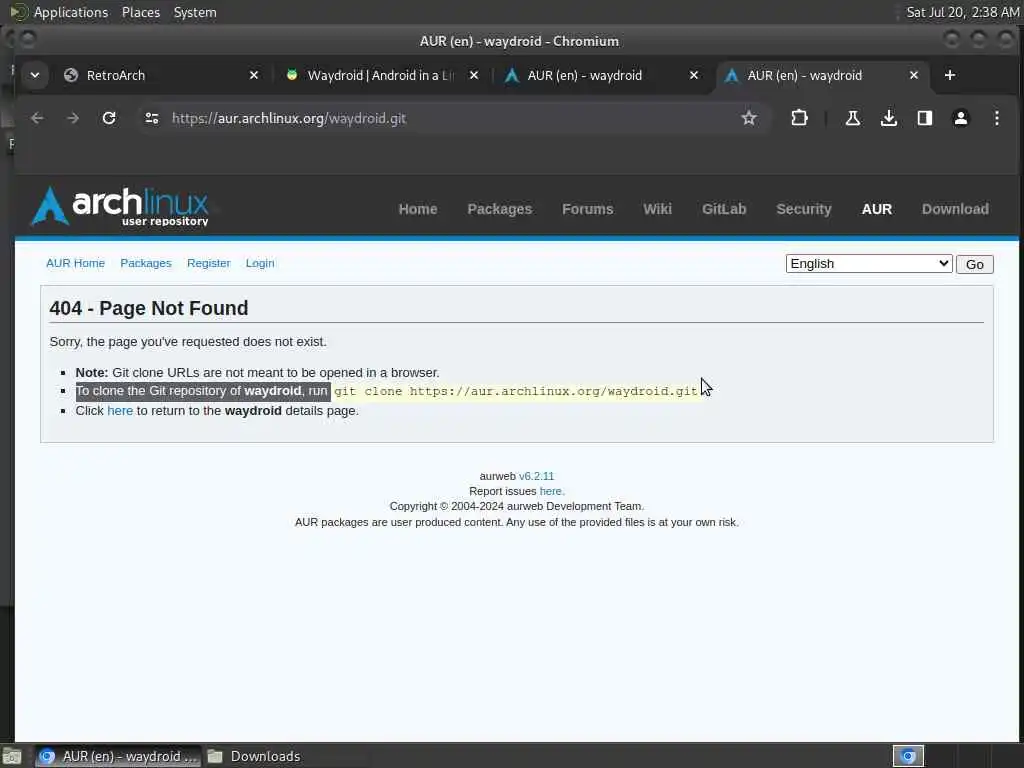Open the Extensions puzzle icon
The height and width of the screenshot is (768, 1024).
799,118
